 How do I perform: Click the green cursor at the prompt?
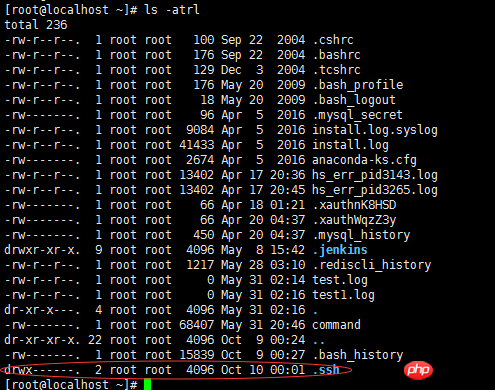[147, 384]
